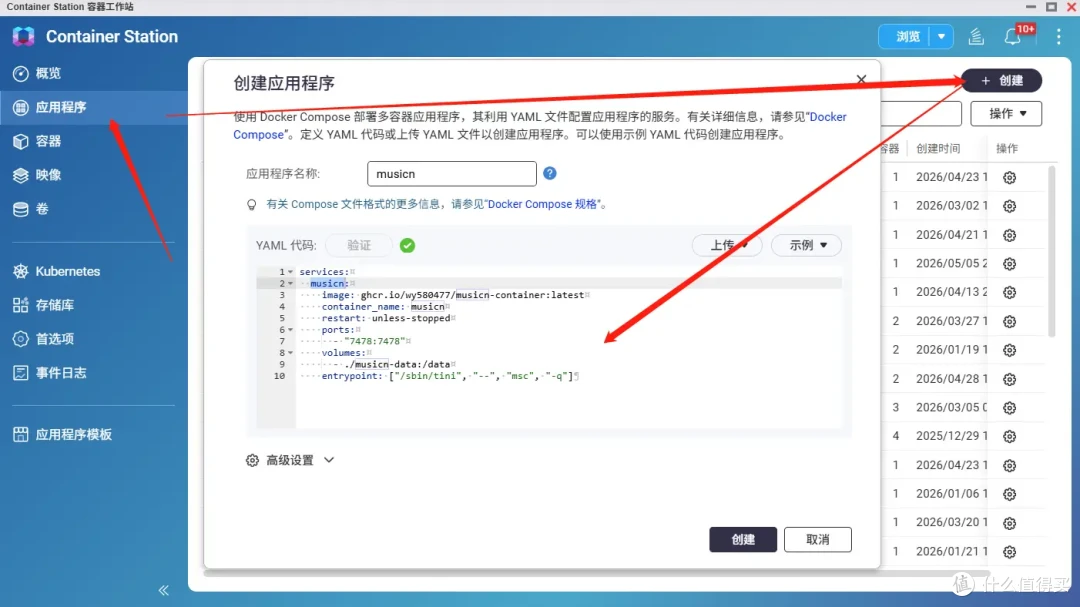Open gear for row 2026/01/21

pyautogui.click(x=1009, y=552)
